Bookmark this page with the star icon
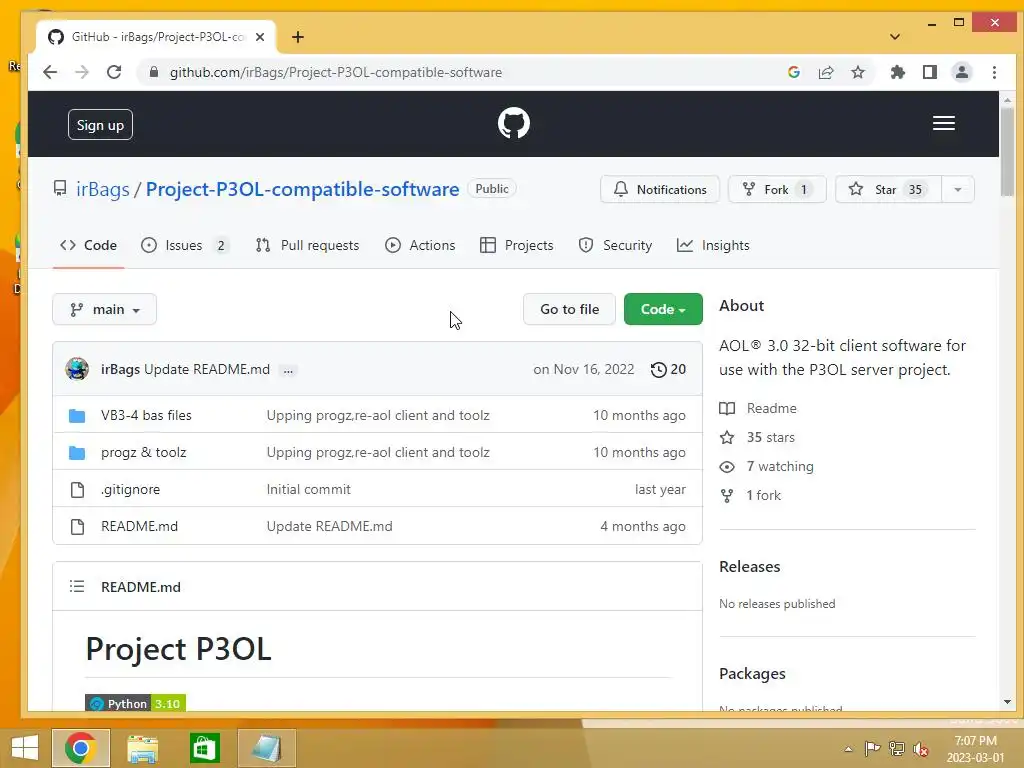1024x768 pixels. (x=857, y=72)
